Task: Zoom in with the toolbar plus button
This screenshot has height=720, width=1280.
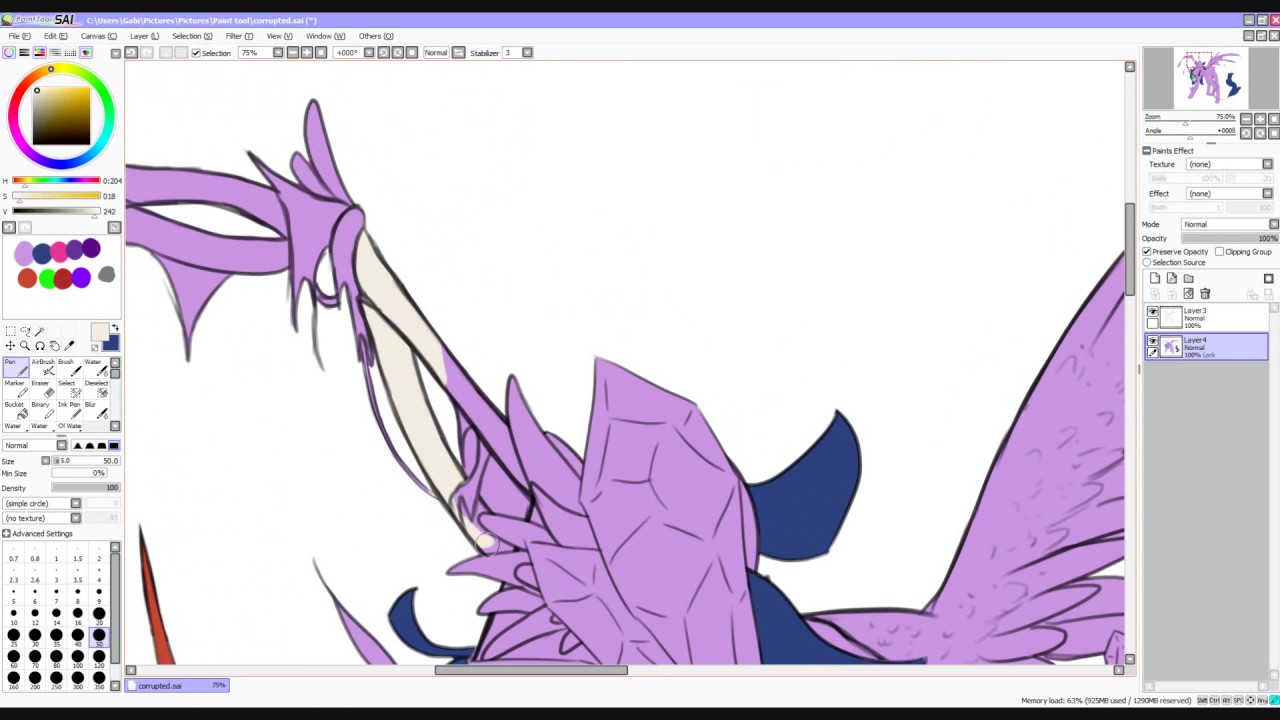Action: pyautogui.click(x=307, y=53)
